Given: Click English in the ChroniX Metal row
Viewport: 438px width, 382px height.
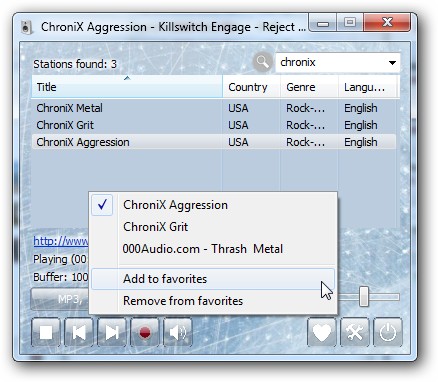Looking at the screenshot, I should click(x=361, y=108).
